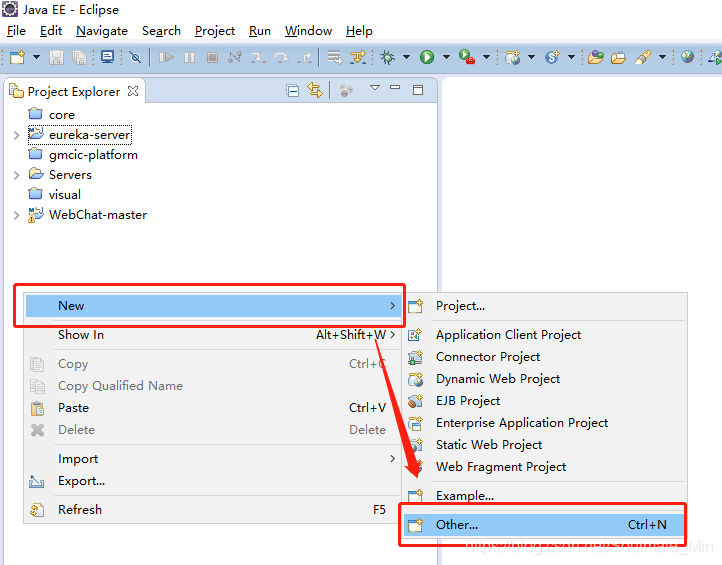Viewport: 722px width, 565px height.
Task: Click the Disconnect debug icon
Action: point(235,57)
